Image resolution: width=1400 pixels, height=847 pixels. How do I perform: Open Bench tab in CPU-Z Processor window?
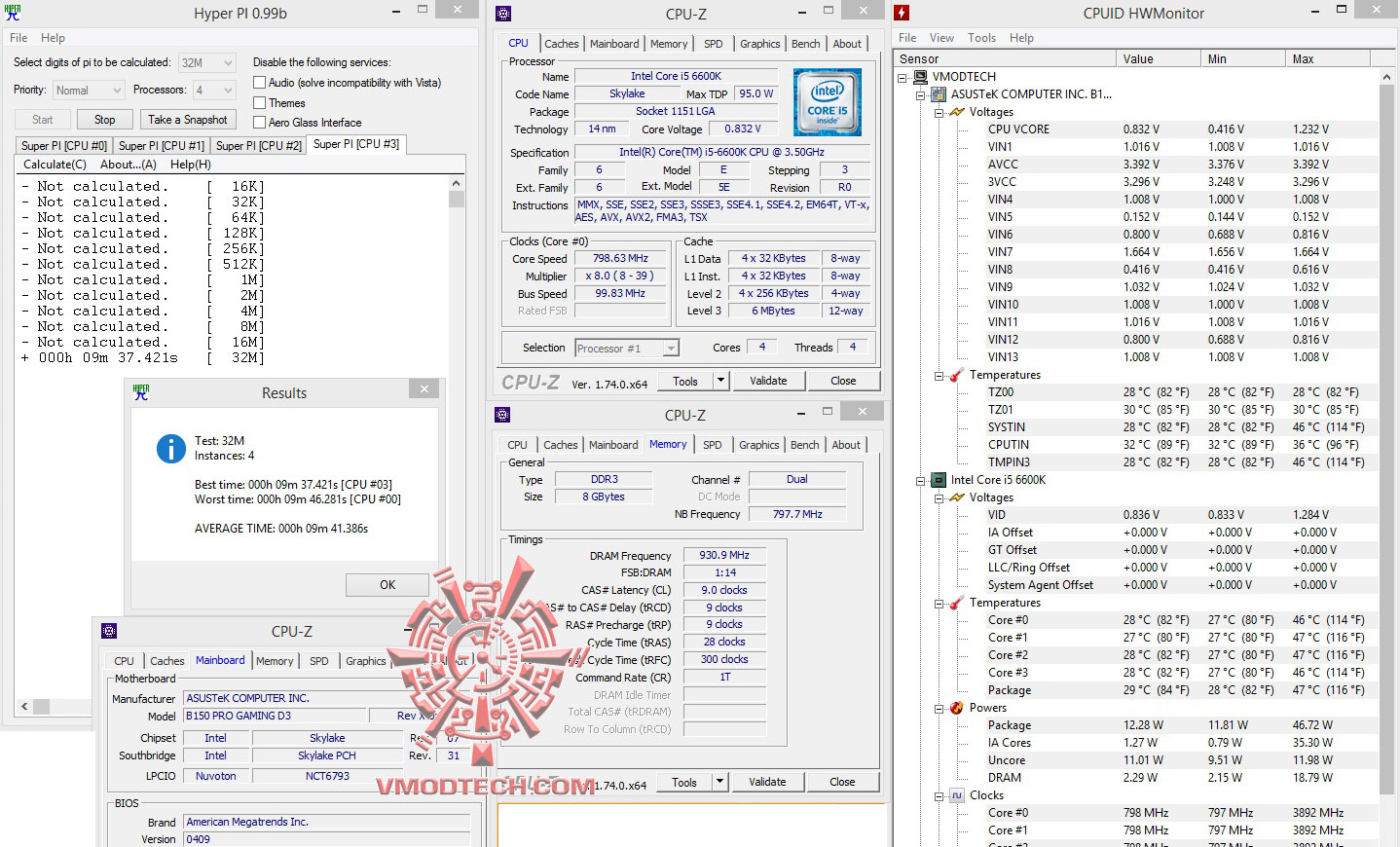806,44
